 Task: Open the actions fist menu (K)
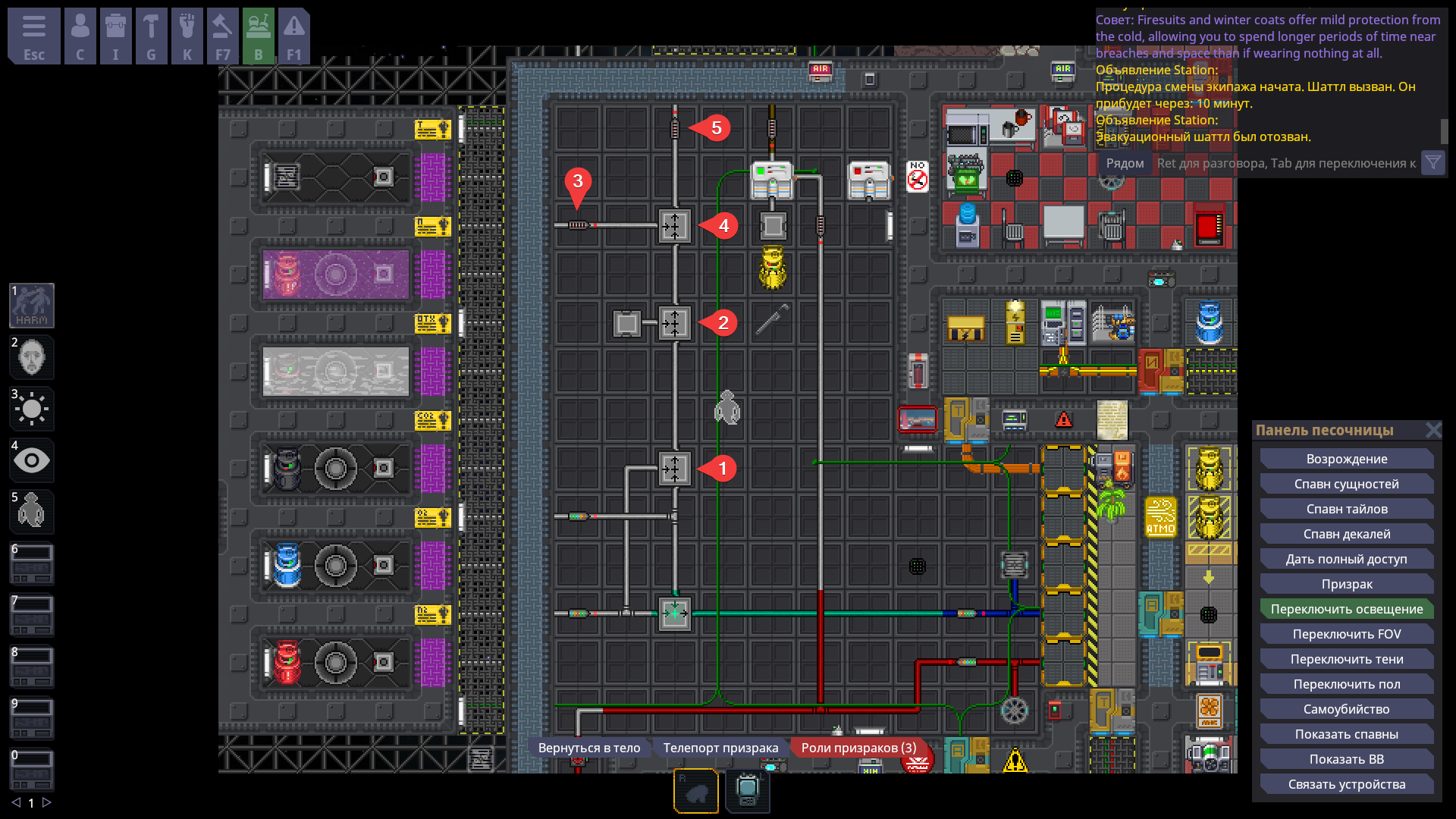pyautogui.click(x=187, y=36)
